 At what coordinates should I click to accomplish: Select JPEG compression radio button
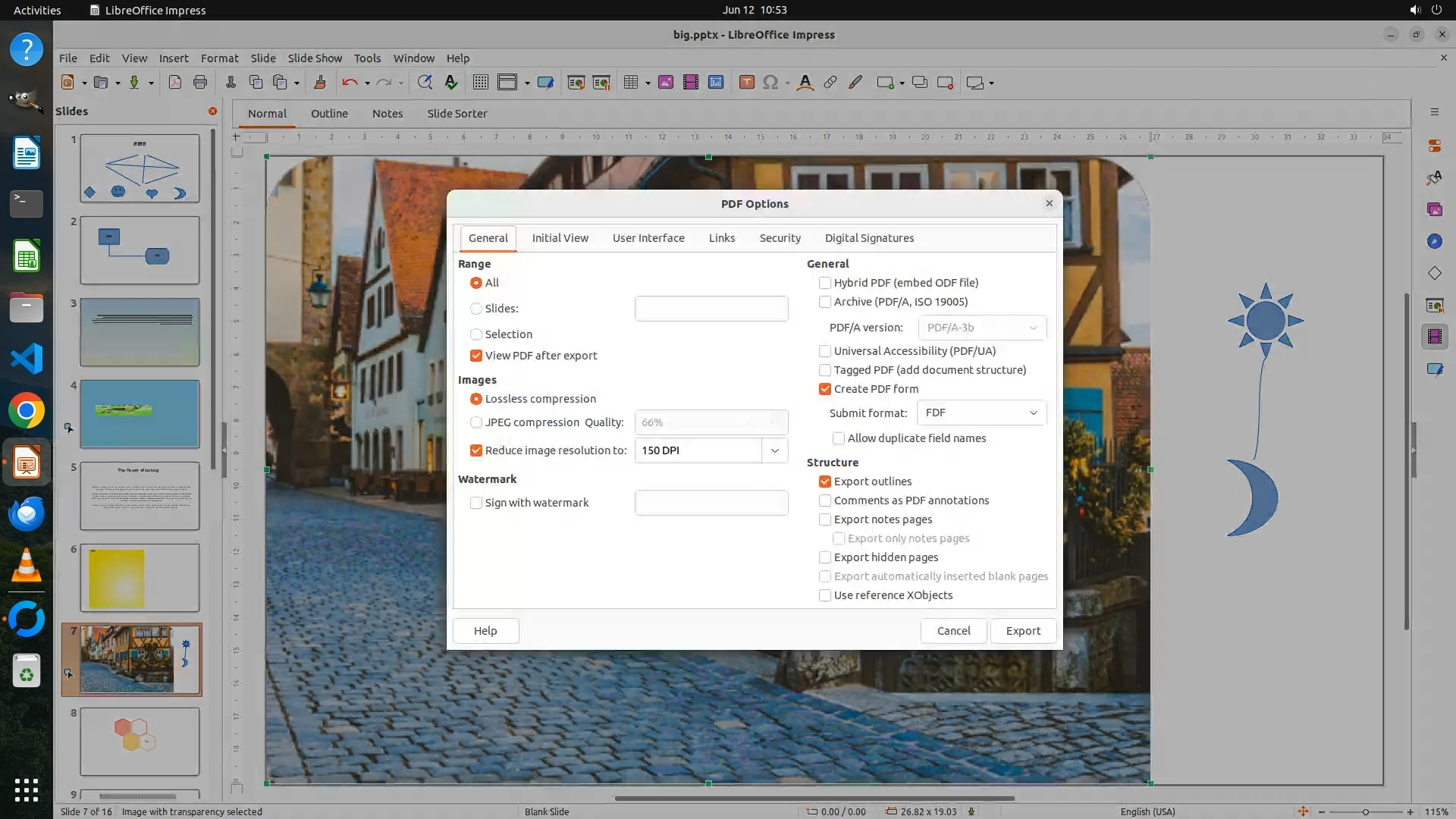[476, 422]
